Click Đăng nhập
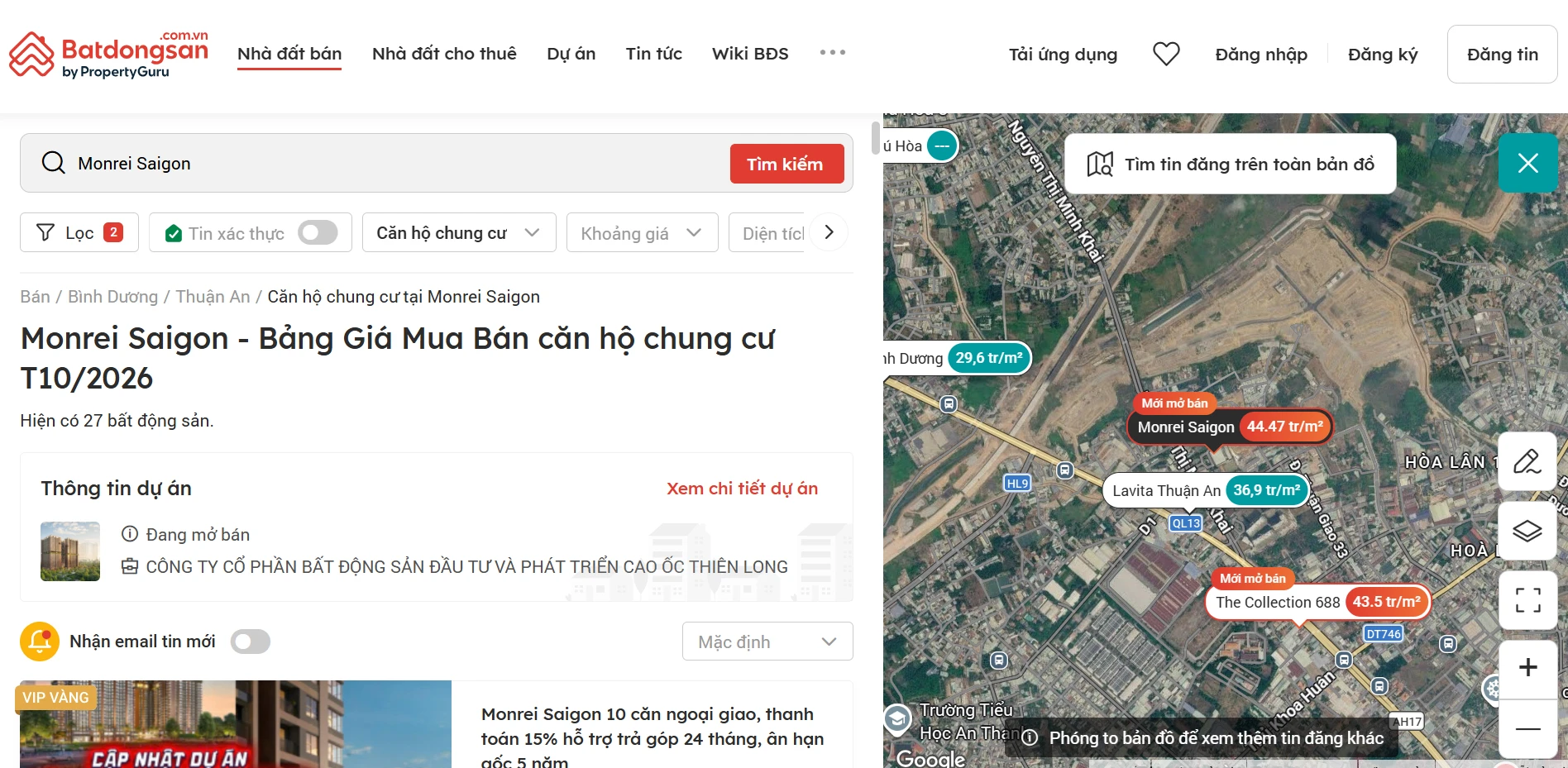1568x768 pixels. pyautogui.click(x=1261, y=55)
